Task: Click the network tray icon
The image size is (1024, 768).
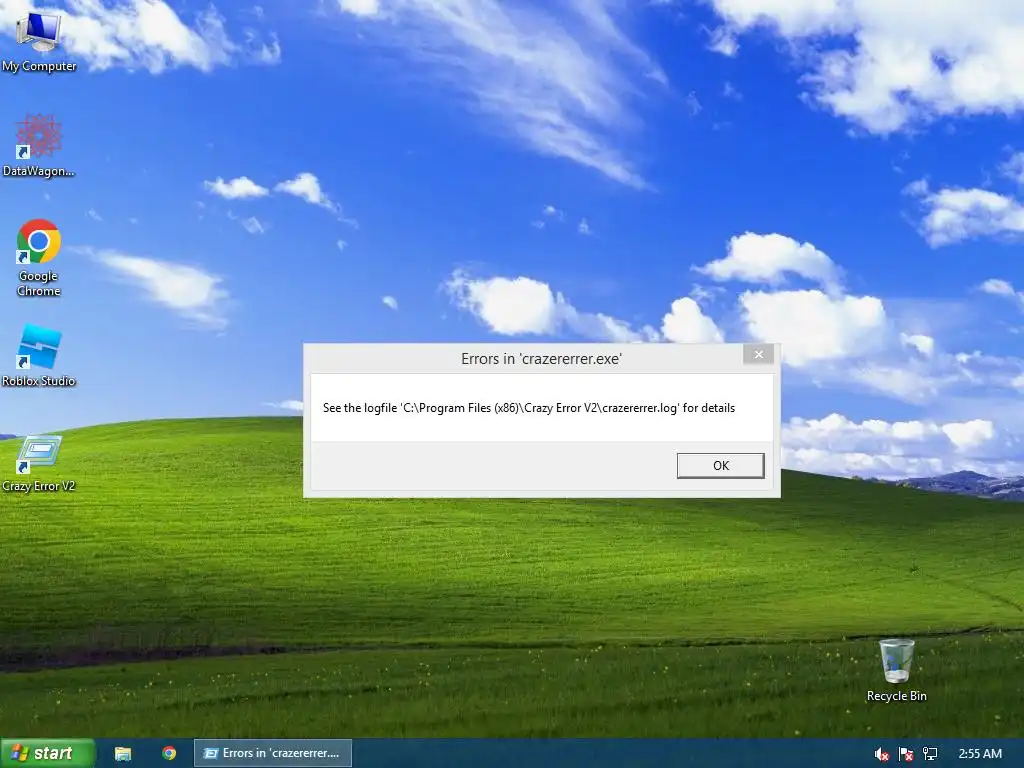Action: tap(930, 754)
